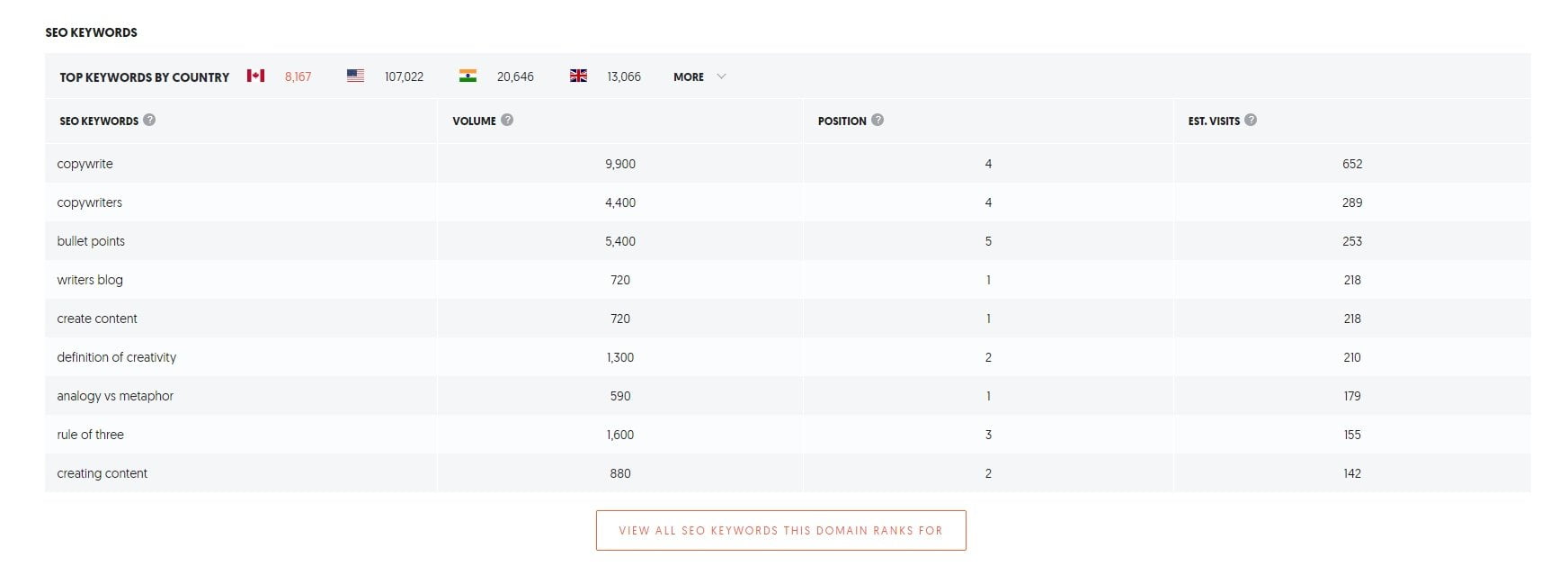Click the 'analogy vs metaphor' keyword
Image resolution: width=1568 pixels, height=575 pixels.
115,396
